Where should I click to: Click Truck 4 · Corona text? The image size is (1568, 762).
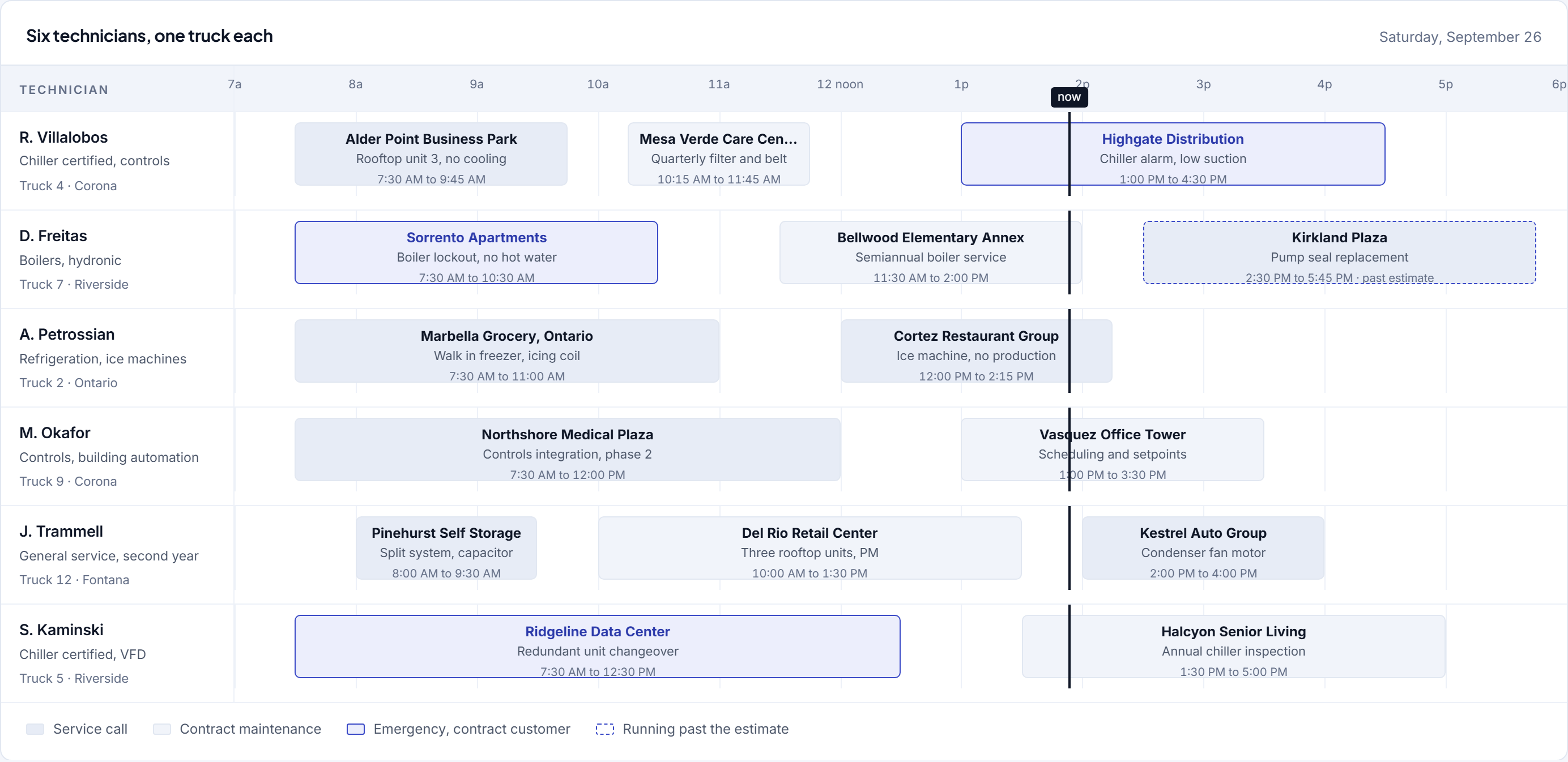(68, 186)
